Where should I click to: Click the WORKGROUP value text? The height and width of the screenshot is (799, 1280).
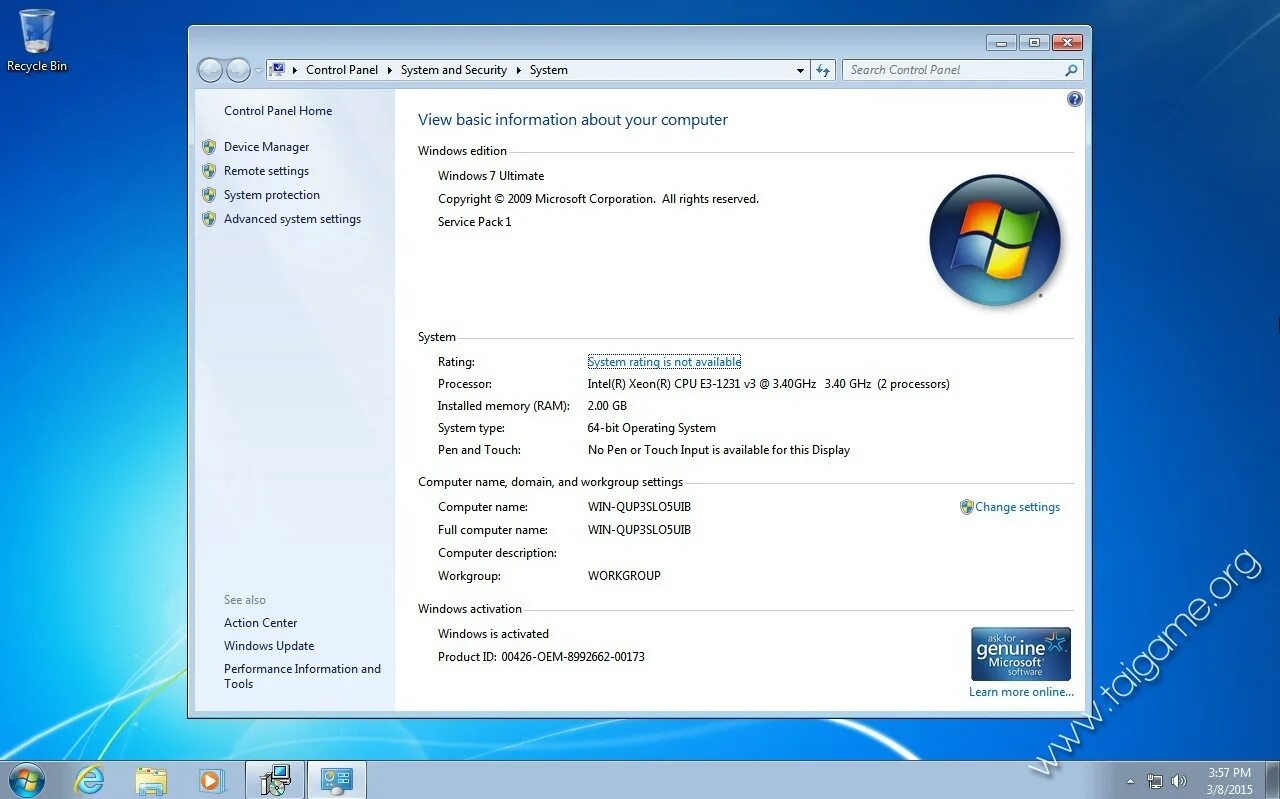pyautogui.click(x=624, y=576)
